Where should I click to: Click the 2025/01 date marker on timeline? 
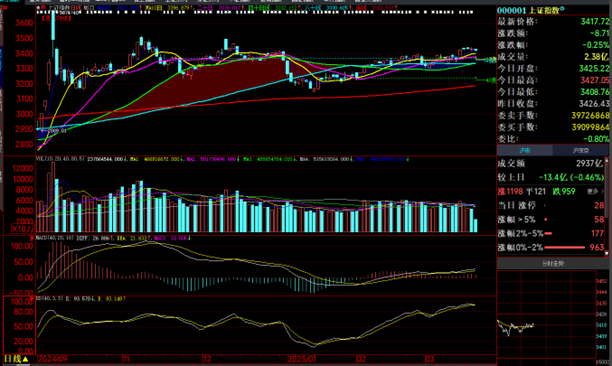[301, 359]
